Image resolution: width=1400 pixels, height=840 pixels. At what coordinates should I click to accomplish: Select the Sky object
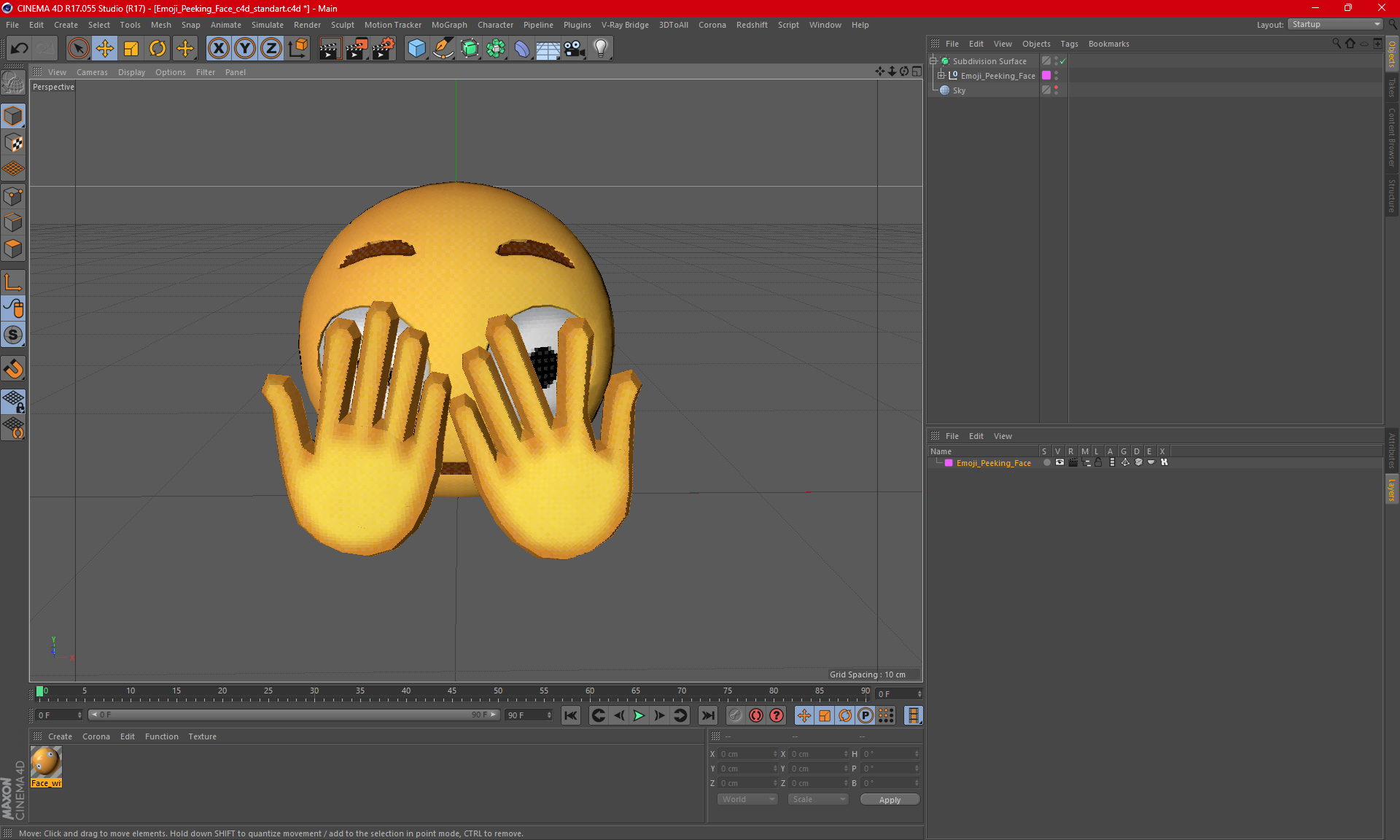pos(959,90)
